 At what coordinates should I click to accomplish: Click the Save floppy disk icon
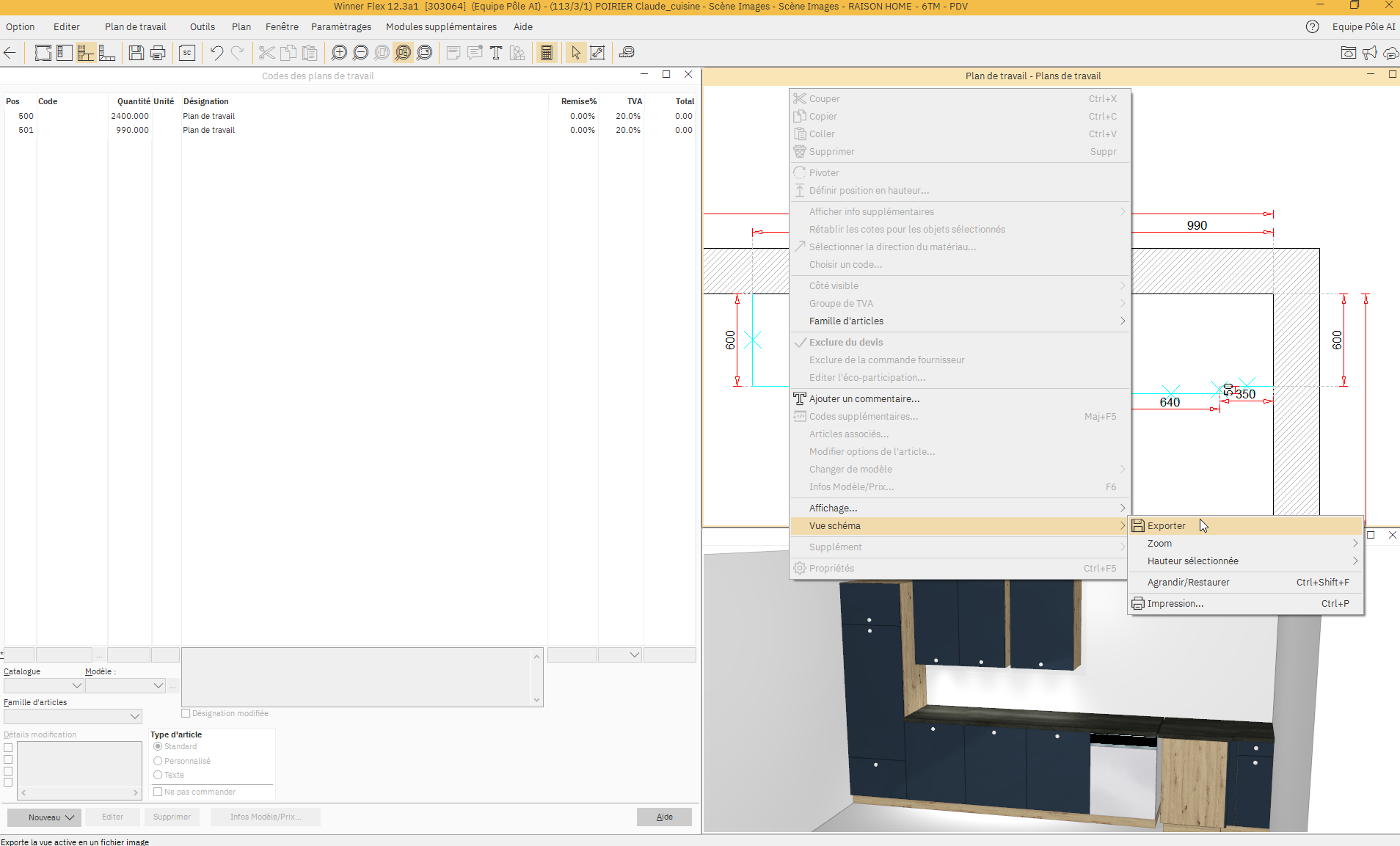[x=136, y=53]
